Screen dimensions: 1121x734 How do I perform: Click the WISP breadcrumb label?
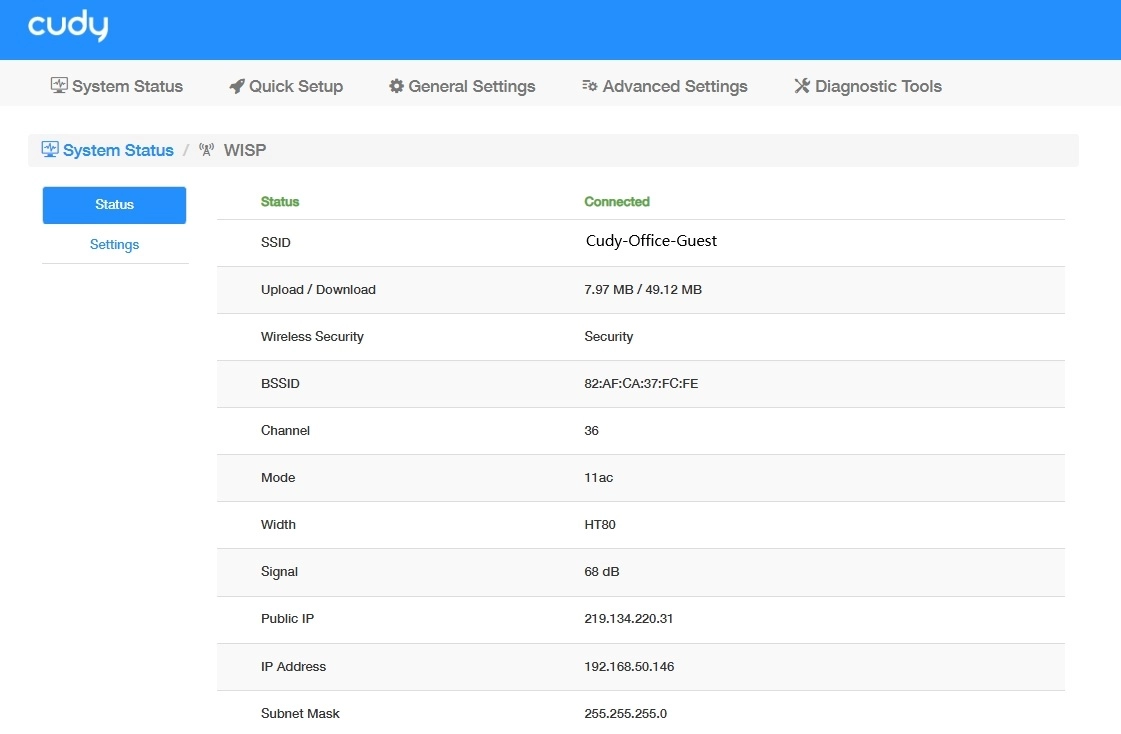click(245, 150)
